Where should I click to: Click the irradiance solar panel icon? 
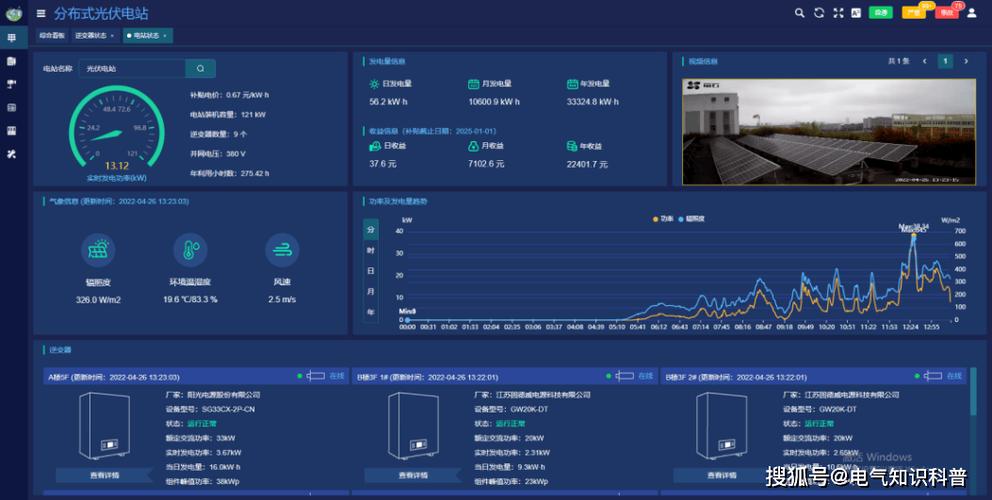coord(98,250)
